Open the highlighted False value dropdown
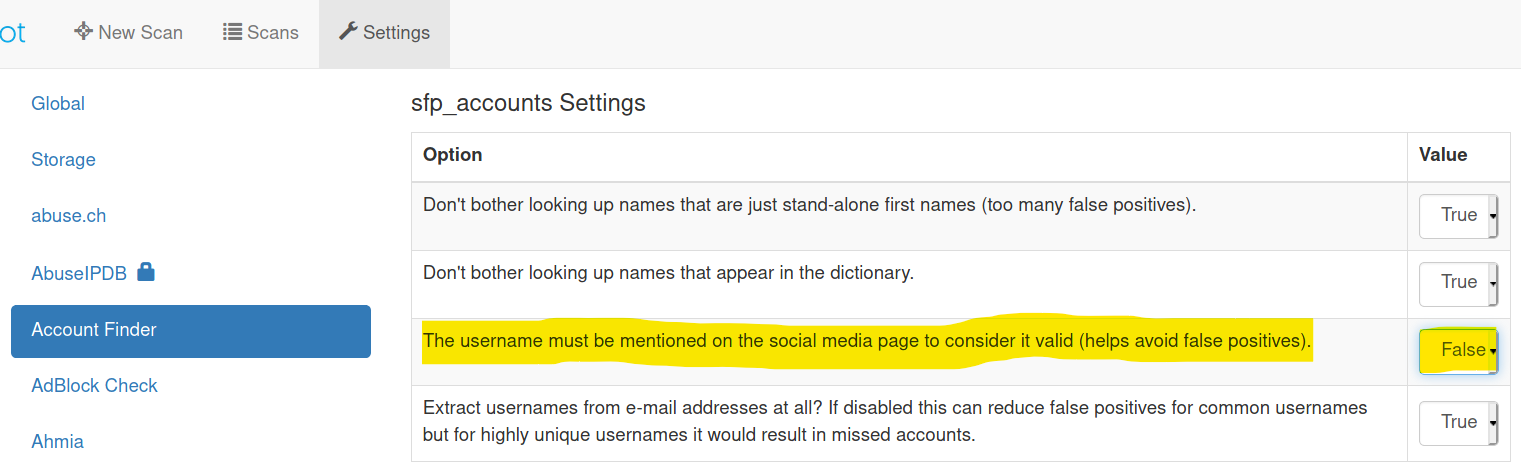 pos(1458,351)
